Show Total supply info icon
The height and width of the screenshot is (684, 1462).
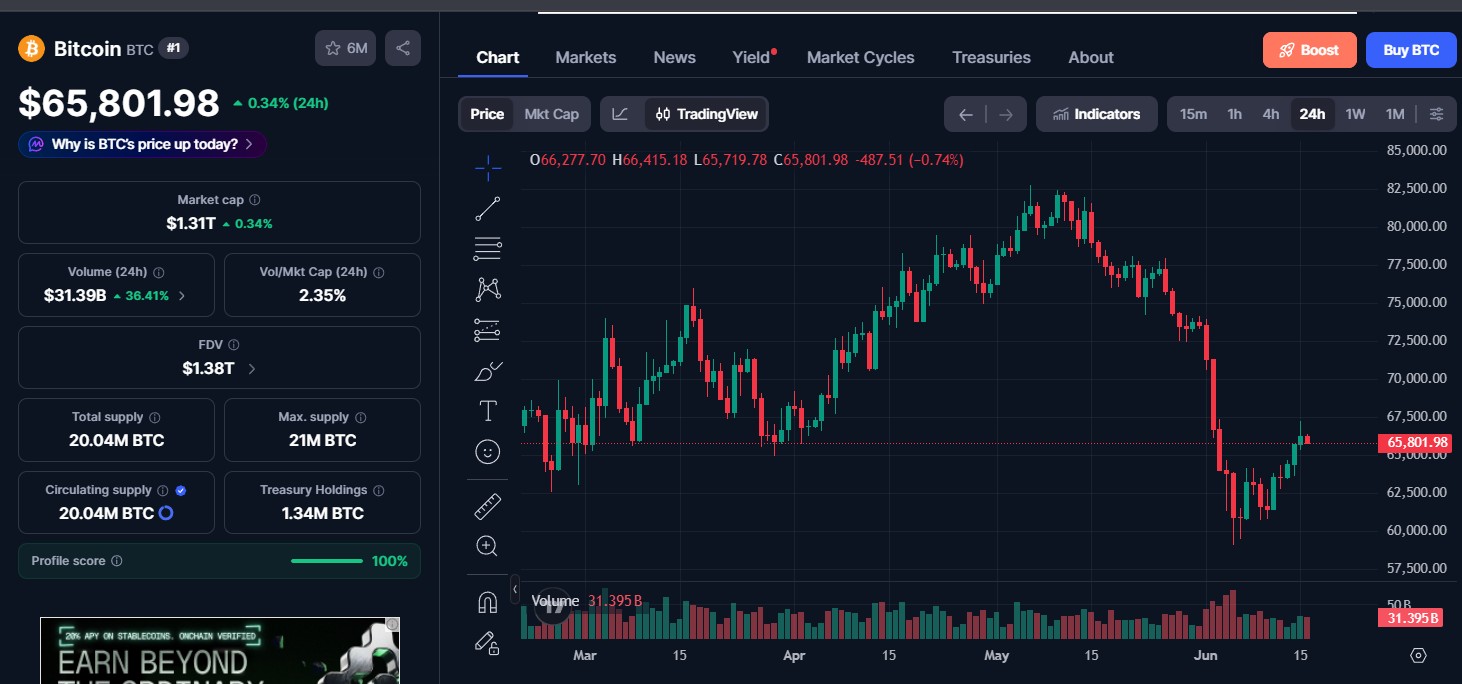point(154,417)
